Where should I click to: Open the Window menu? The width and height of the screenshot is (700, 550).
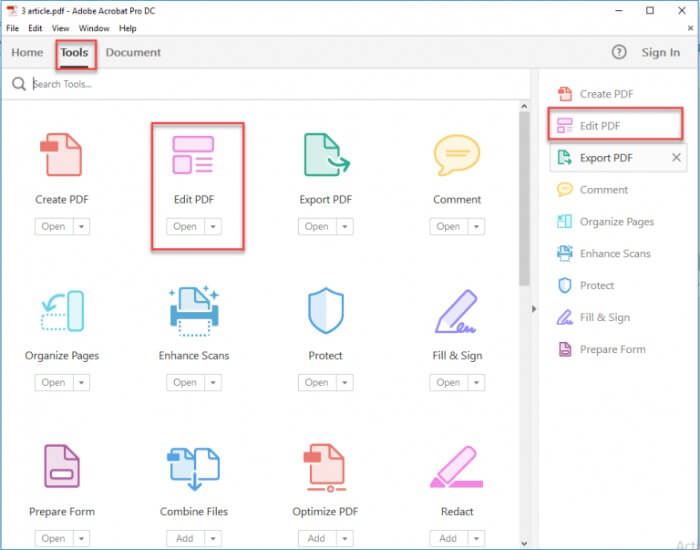pos(94,28)
